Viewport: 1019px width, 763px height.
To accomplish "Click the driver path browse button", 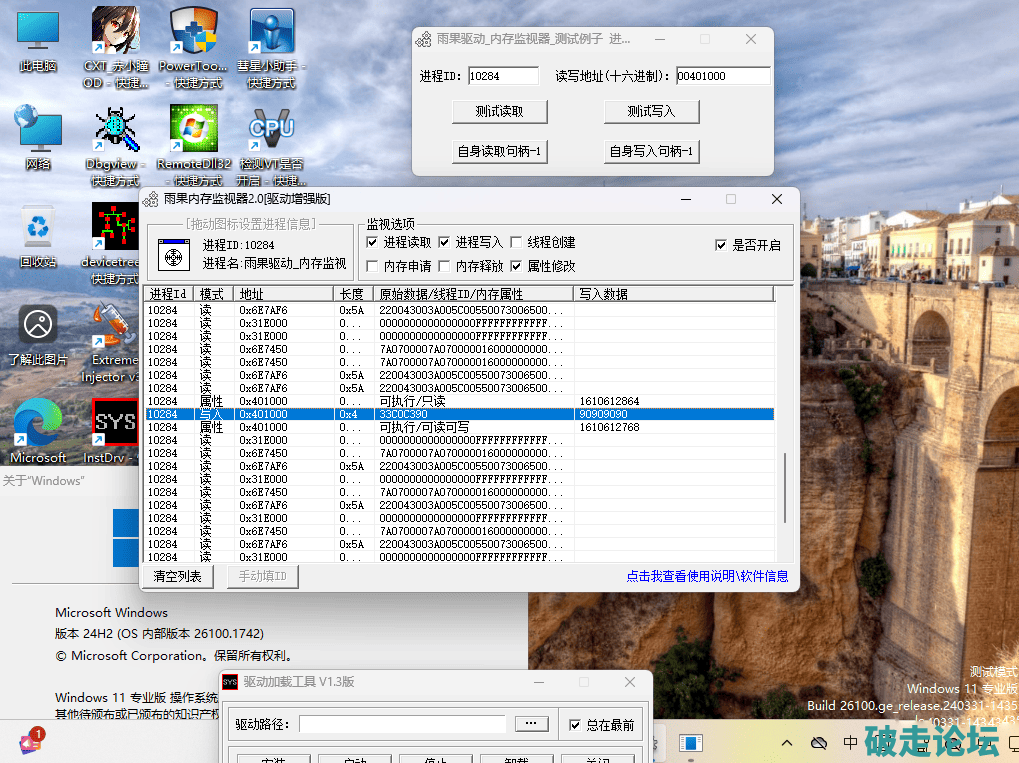I will (531, 724).
